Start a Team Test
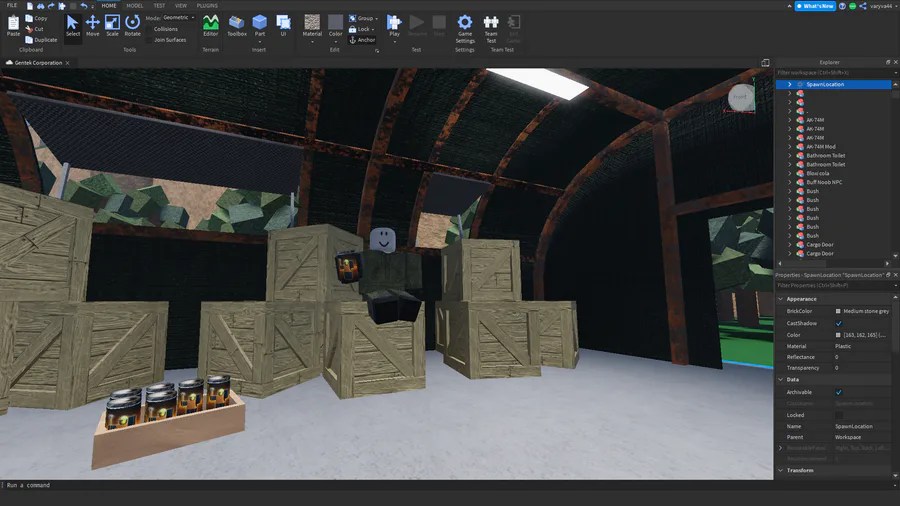The height and width of the screenshot is (506, 900). pos(491,29)
